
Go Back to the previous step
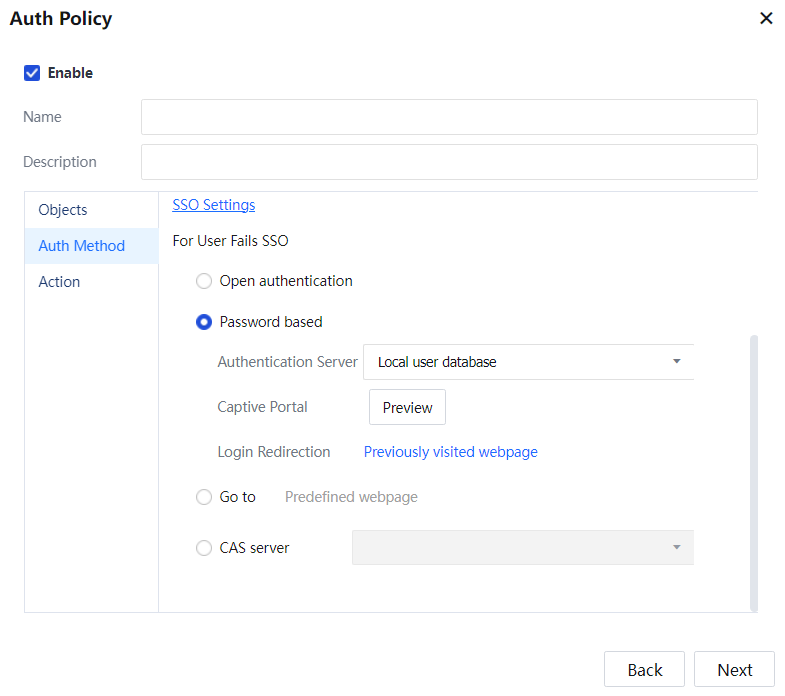[644, 670]
